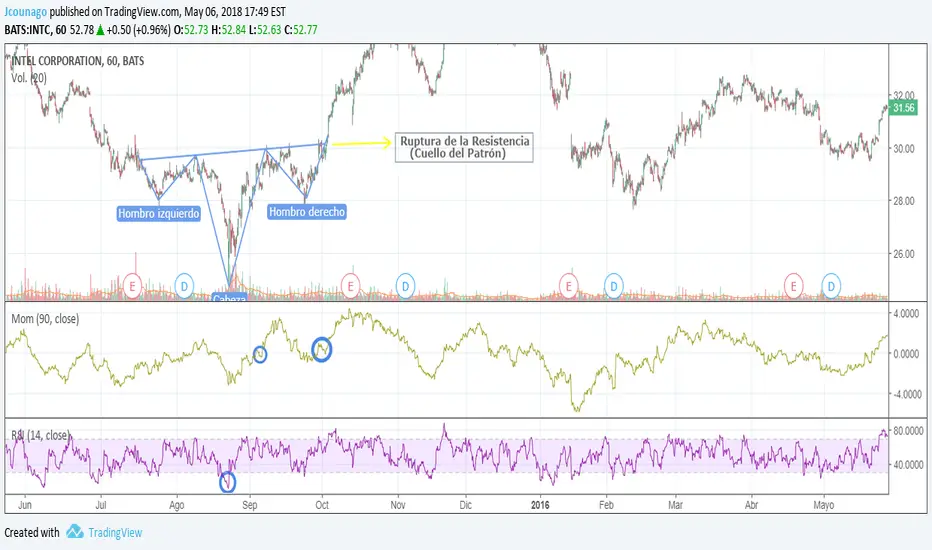This screenshot has height=550, width=932.
Task: Click the 4.0000 momentum axis label
Action: (x=906, y=313)
